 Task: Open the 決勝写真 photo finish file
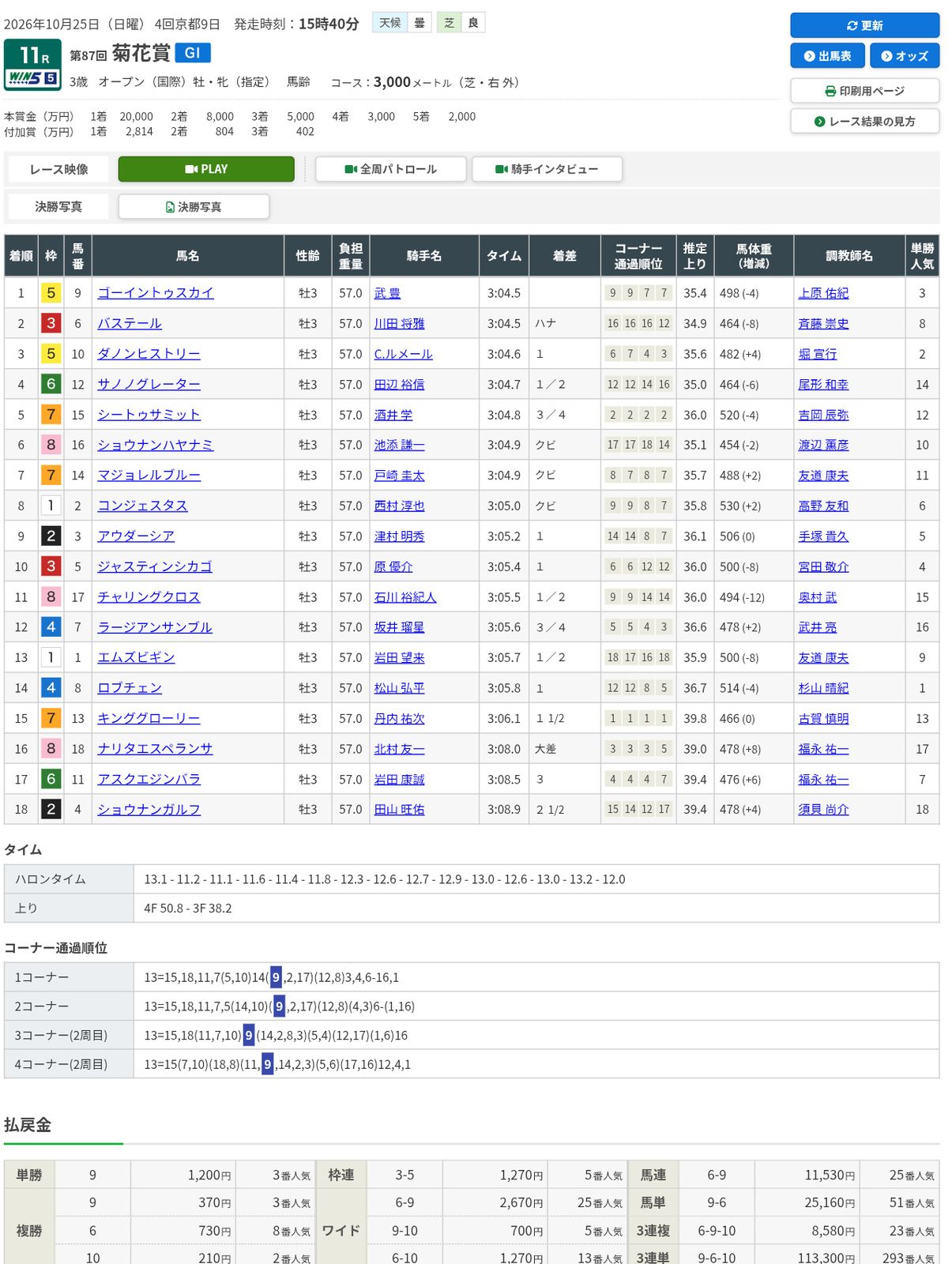194,207
